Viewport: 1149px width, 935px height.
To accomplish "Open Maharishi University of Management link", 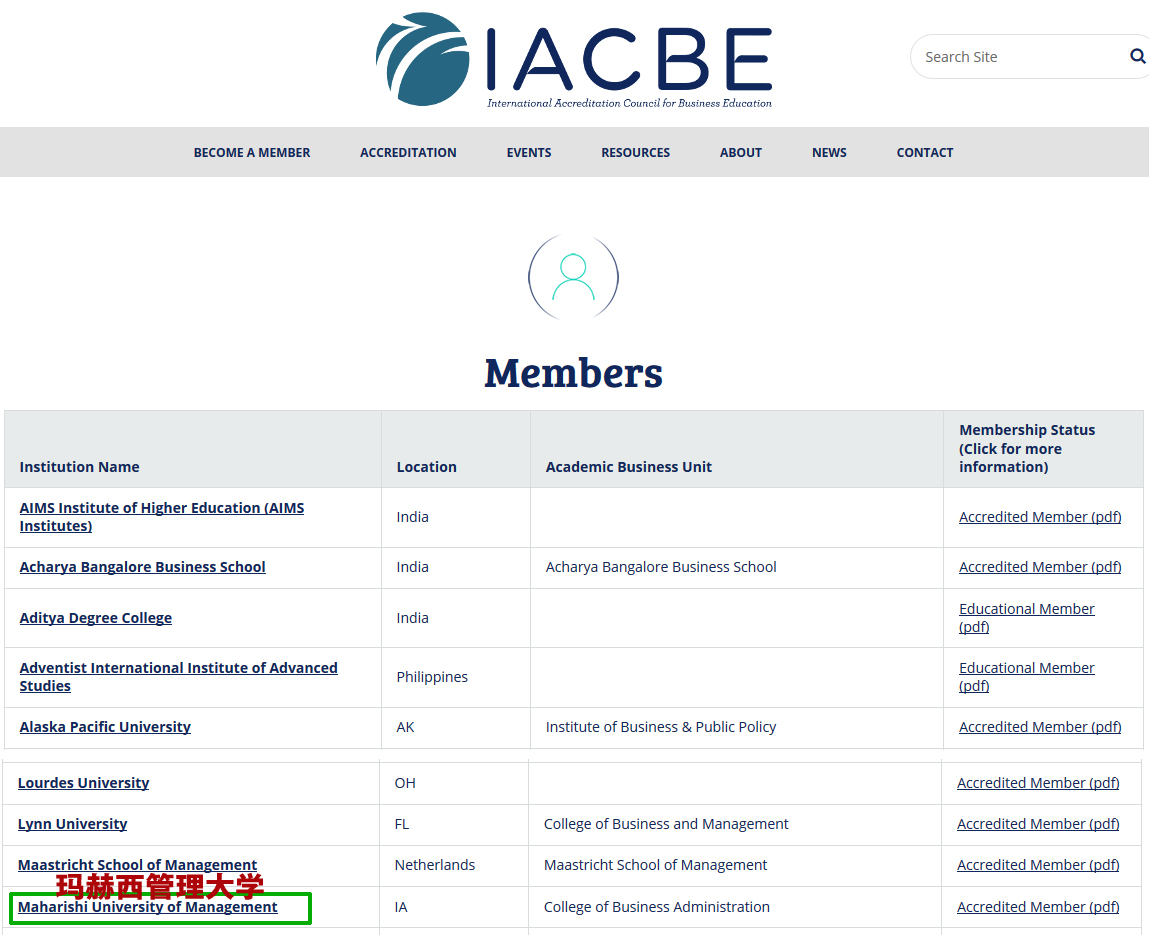I will pos(147,907).
